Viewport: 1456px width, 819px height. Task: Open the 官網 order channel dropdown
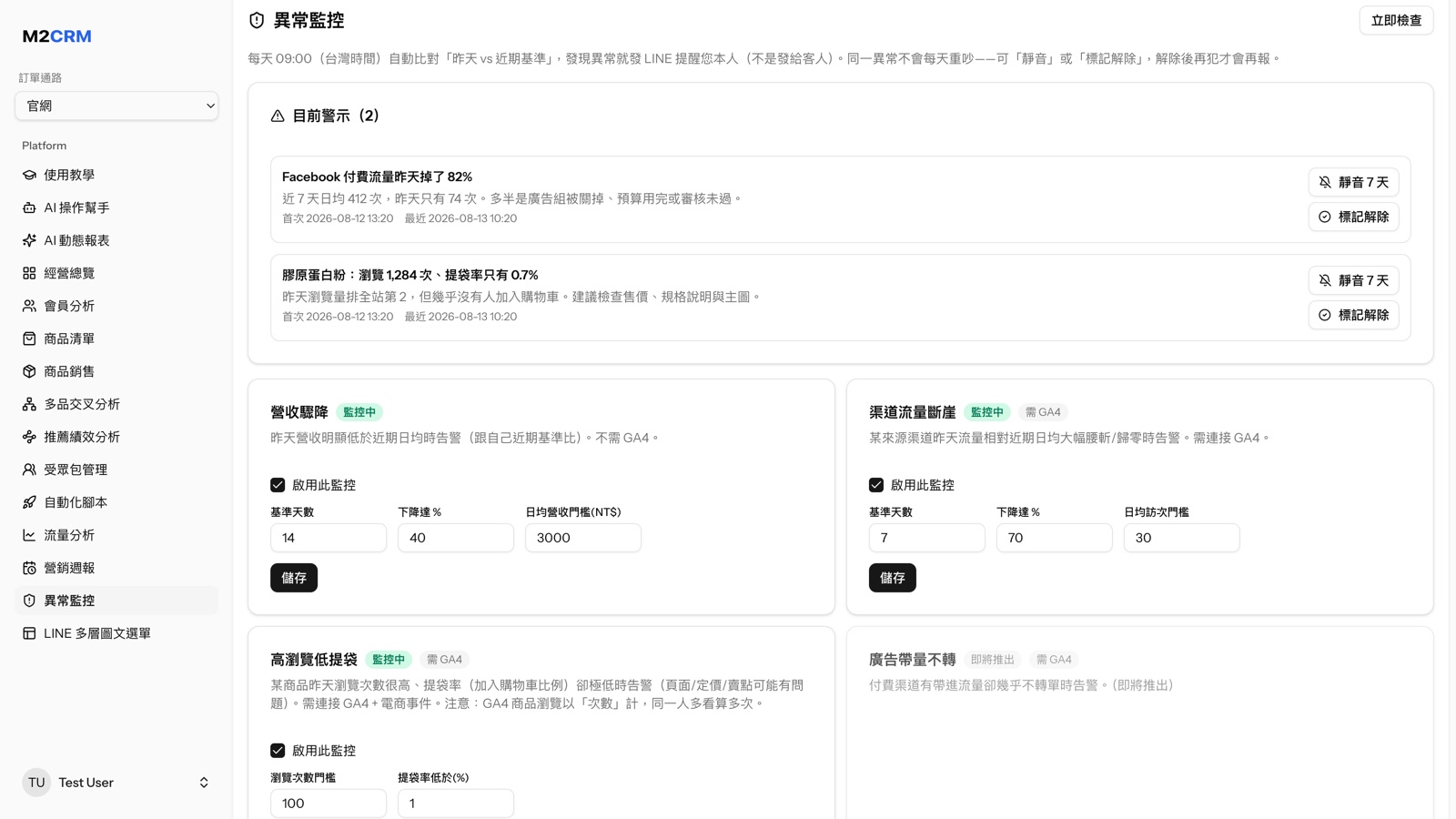point(116,106)
